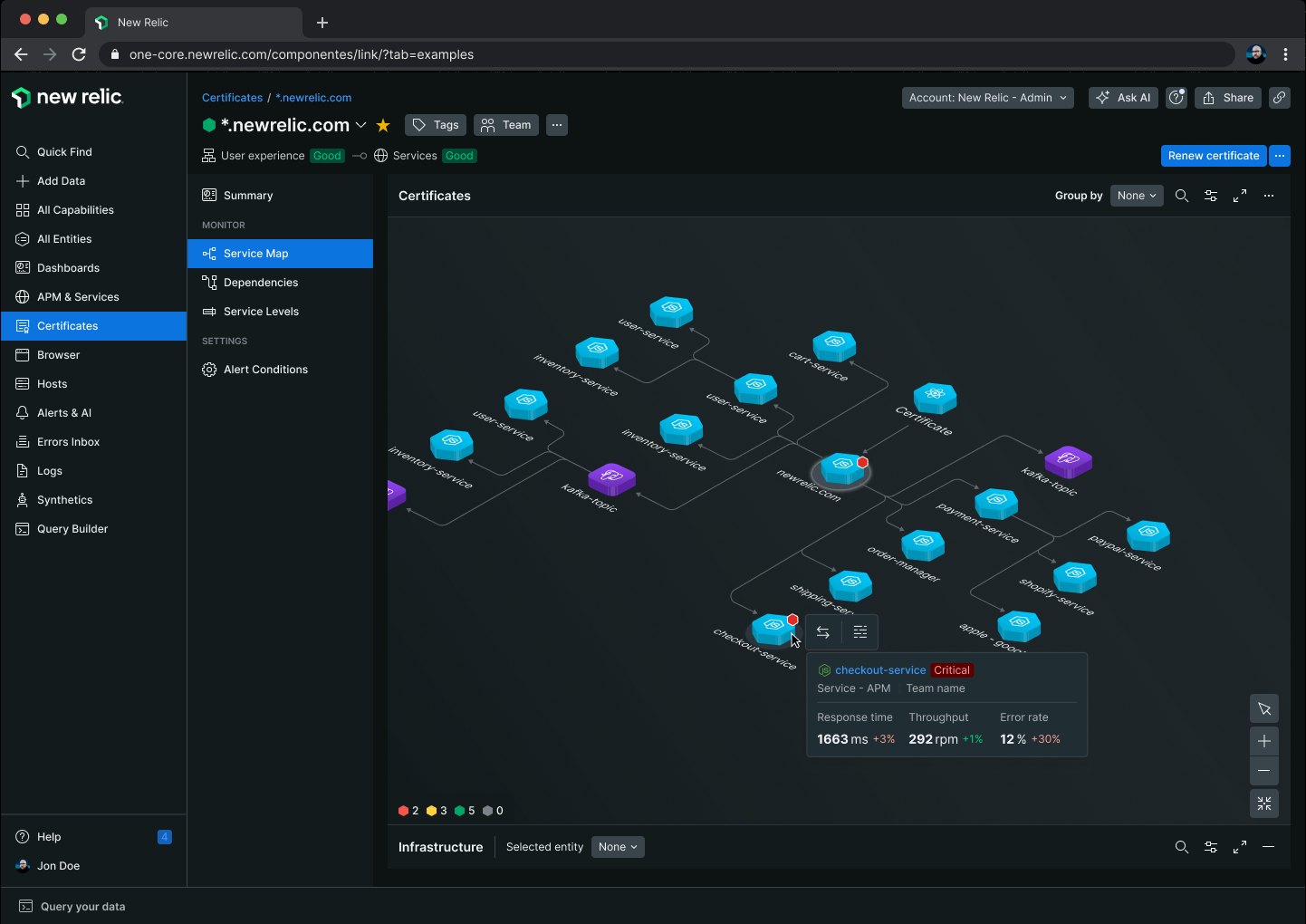Open Dependencies in the side menu

280,283
